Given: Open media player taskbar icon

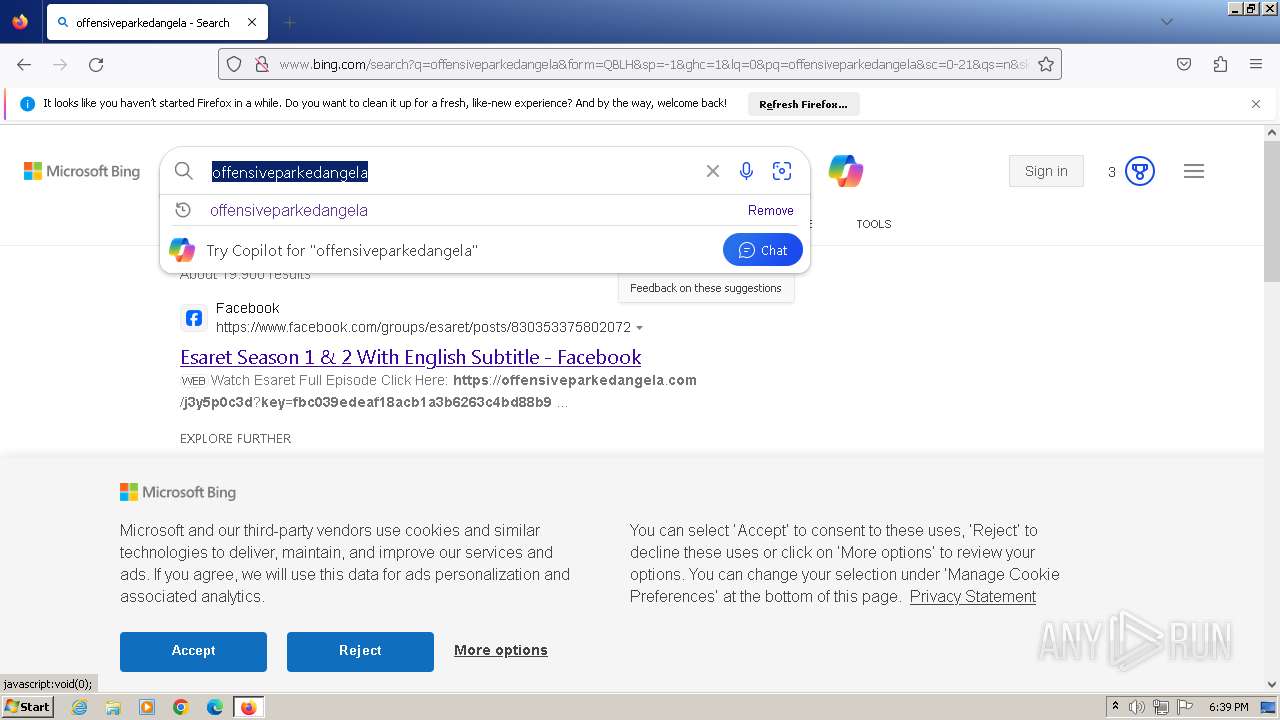Looking at the screenshot, I should (147, 707).
